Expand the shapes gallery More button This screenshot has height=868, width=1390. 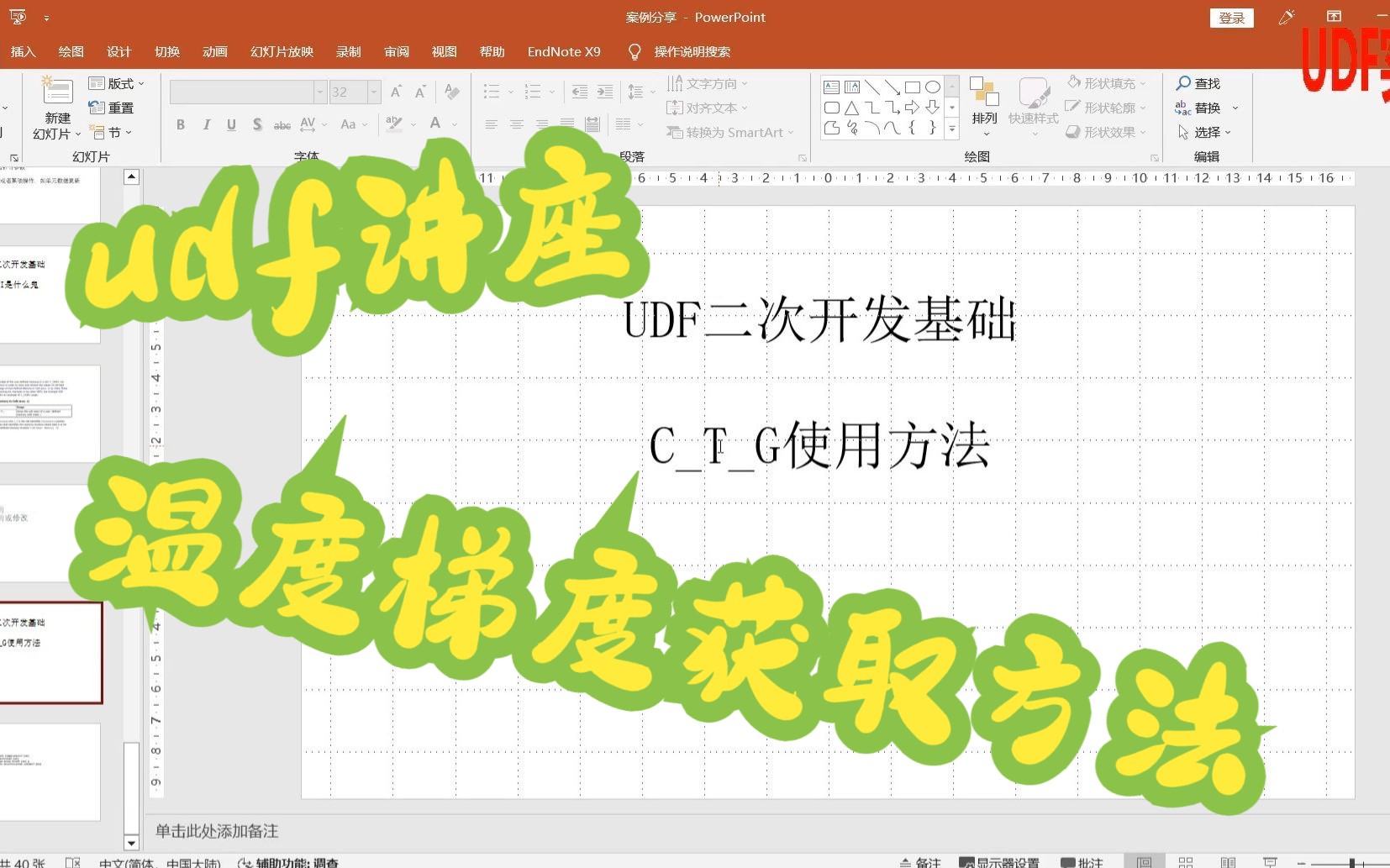click(x=952, y=128)
